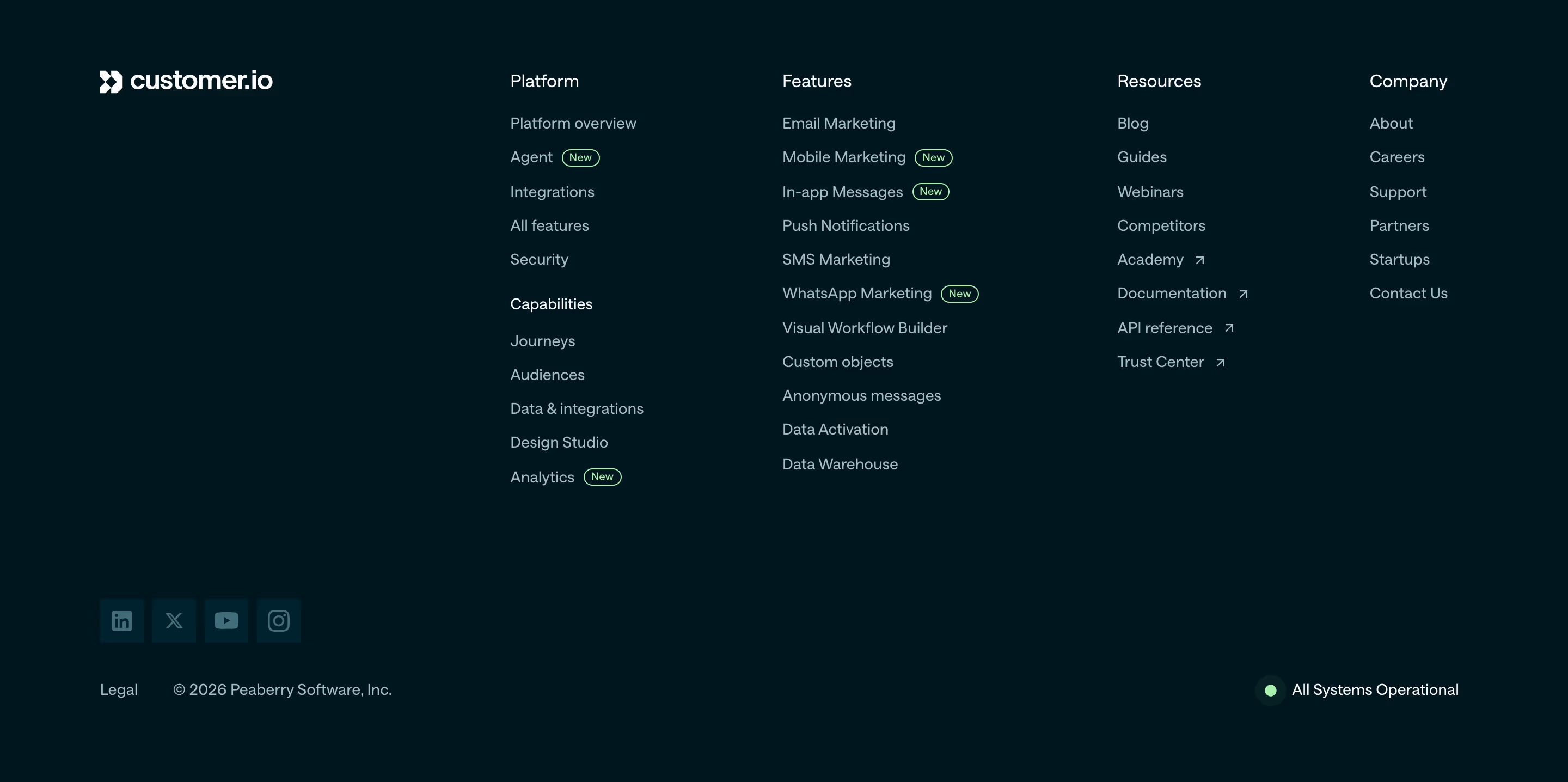The width and height of the screenshot is (1568, 782).
Task: Open the Legal link in footer
Action: click(119, 690)
